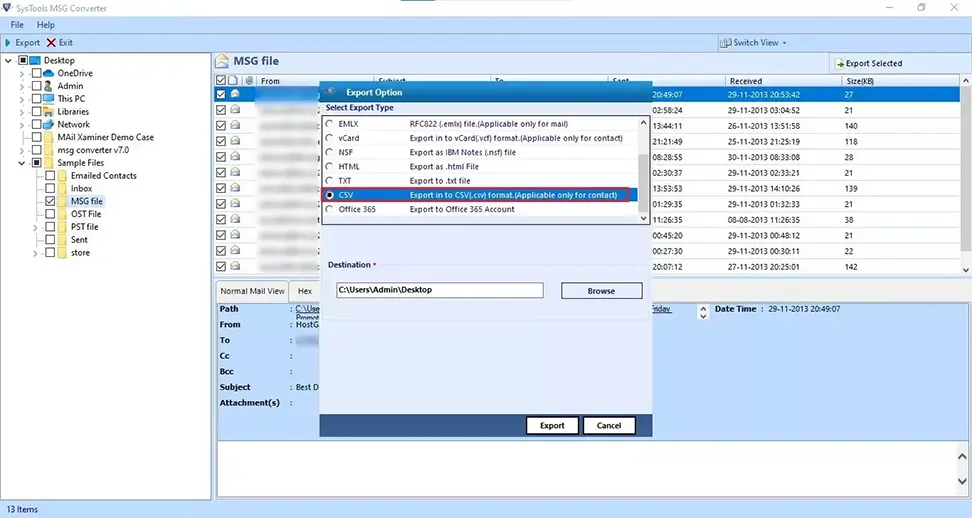Expand the Libraries tree node
Screen dimensions: 972x518
tap(22, 112)
